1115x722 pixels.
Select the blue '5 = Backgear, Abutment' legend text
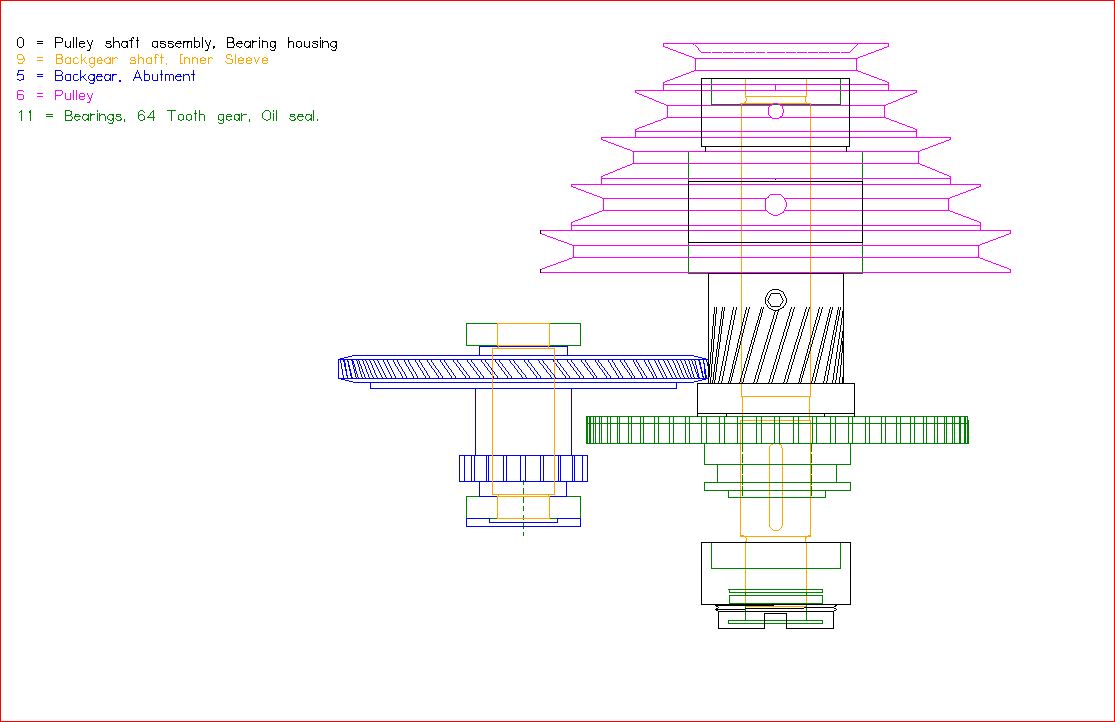[x=105, y=76]
